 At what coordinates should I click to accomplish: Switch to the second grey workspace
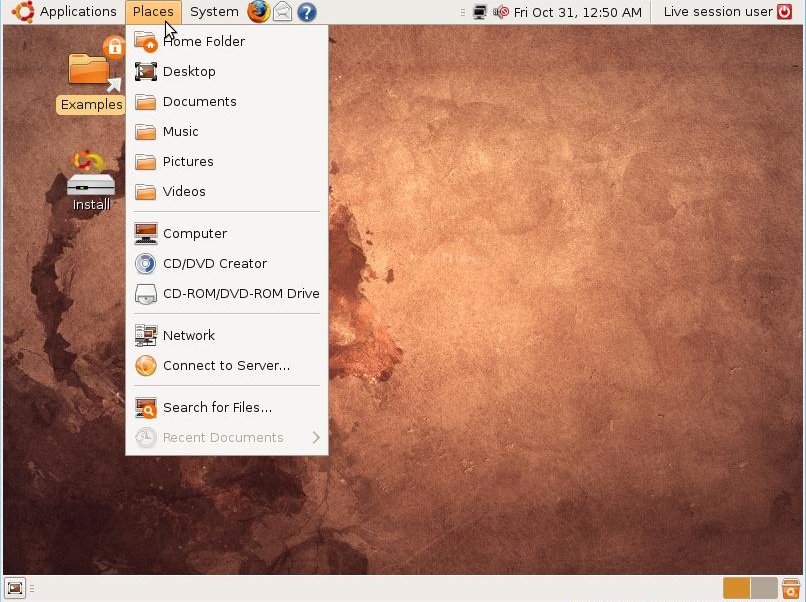[x=764, y=588]
